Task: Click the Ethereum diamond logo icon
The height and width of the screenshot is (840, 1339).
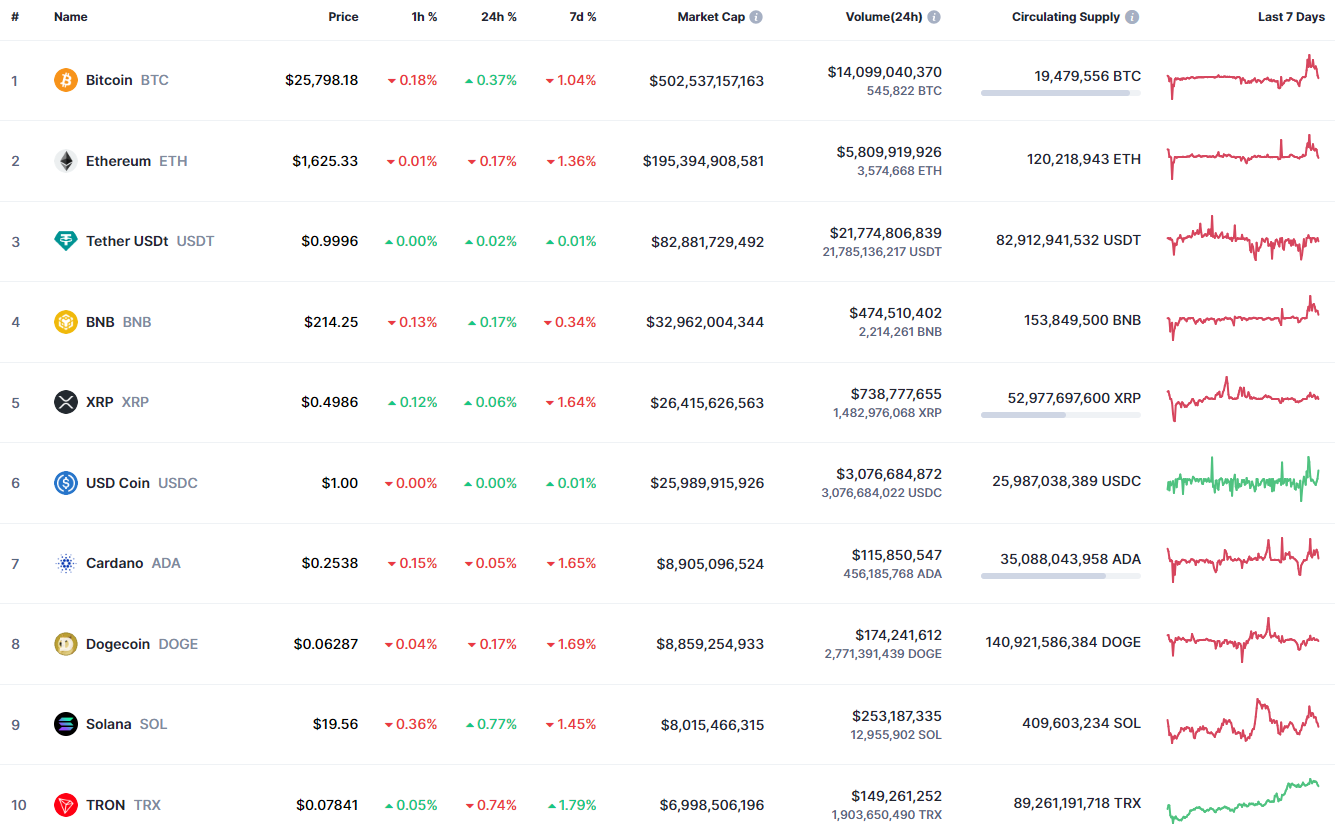Action: click(66, 161)
